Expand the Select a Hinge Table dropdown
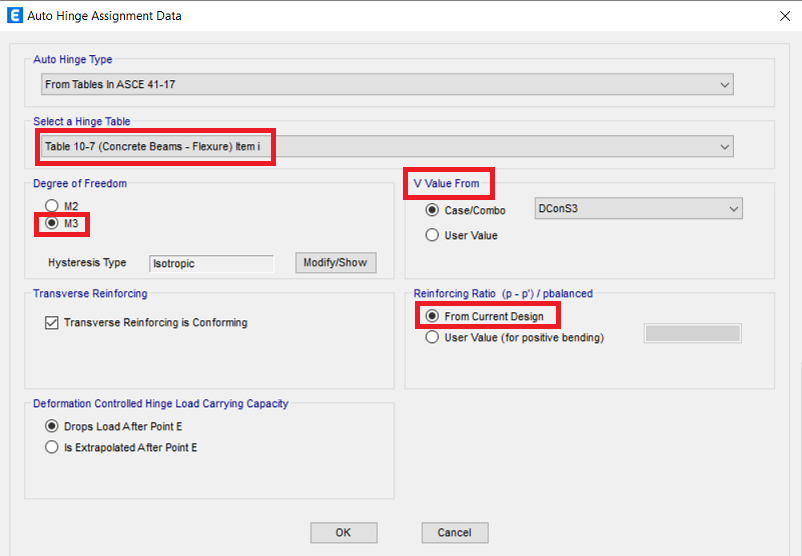This screenshot has height=556, width=802. 388,147
